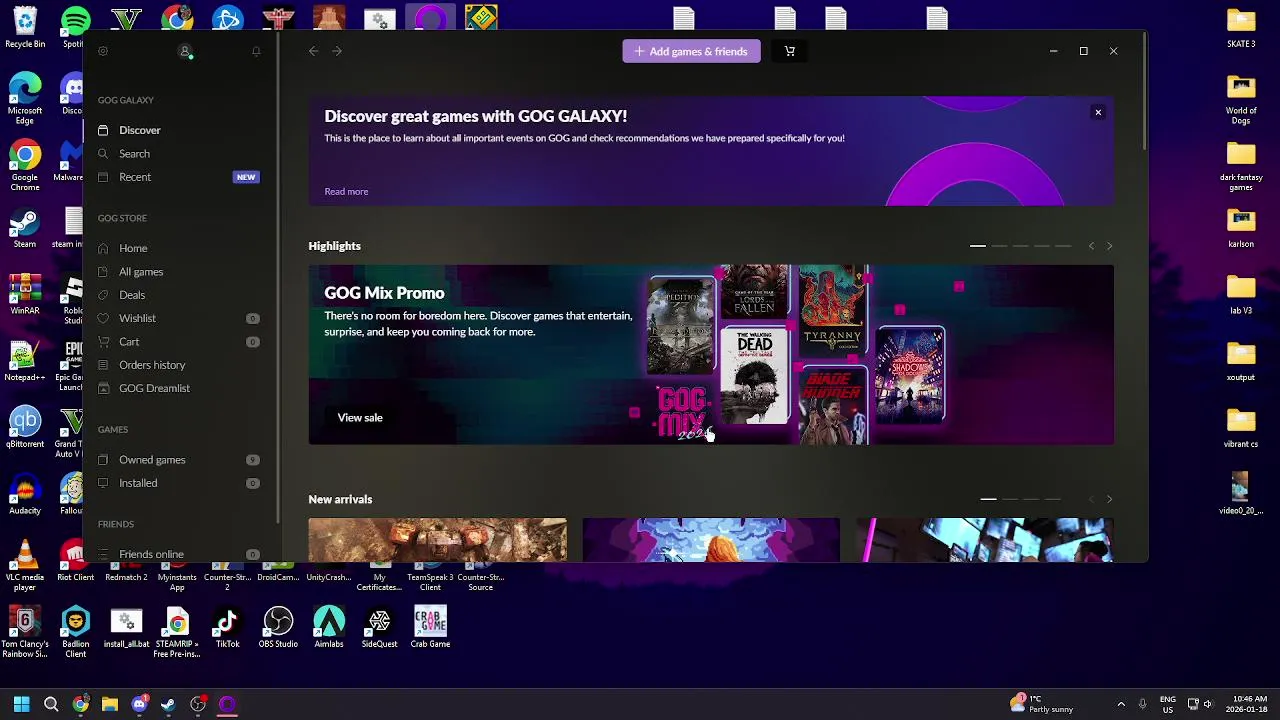The width and height of the screenshot is (1280, 720).
Task: Open the notifications bell in GOG Galaxy
Action: [x=256, y=51]
